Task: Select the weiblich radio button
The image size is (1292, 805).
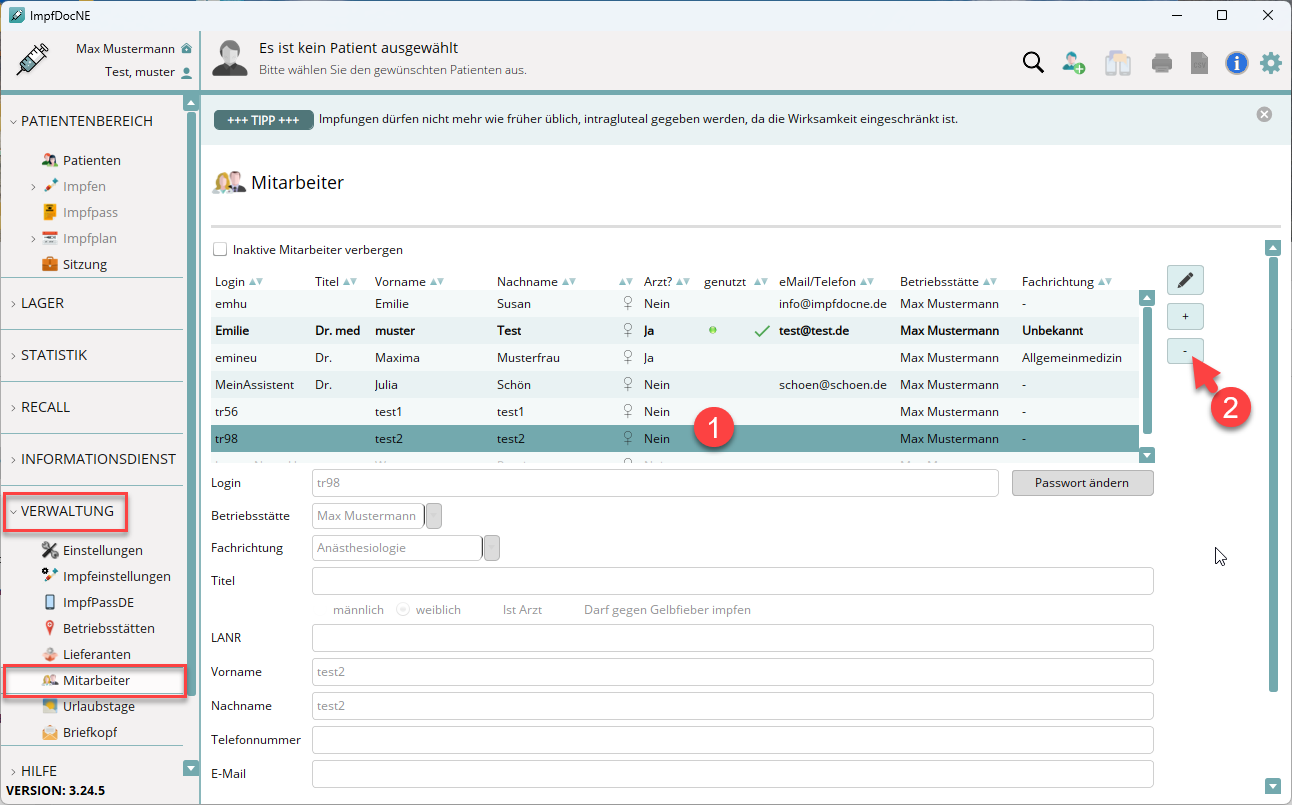Action: pyautogui.click(x=403, y=609)
